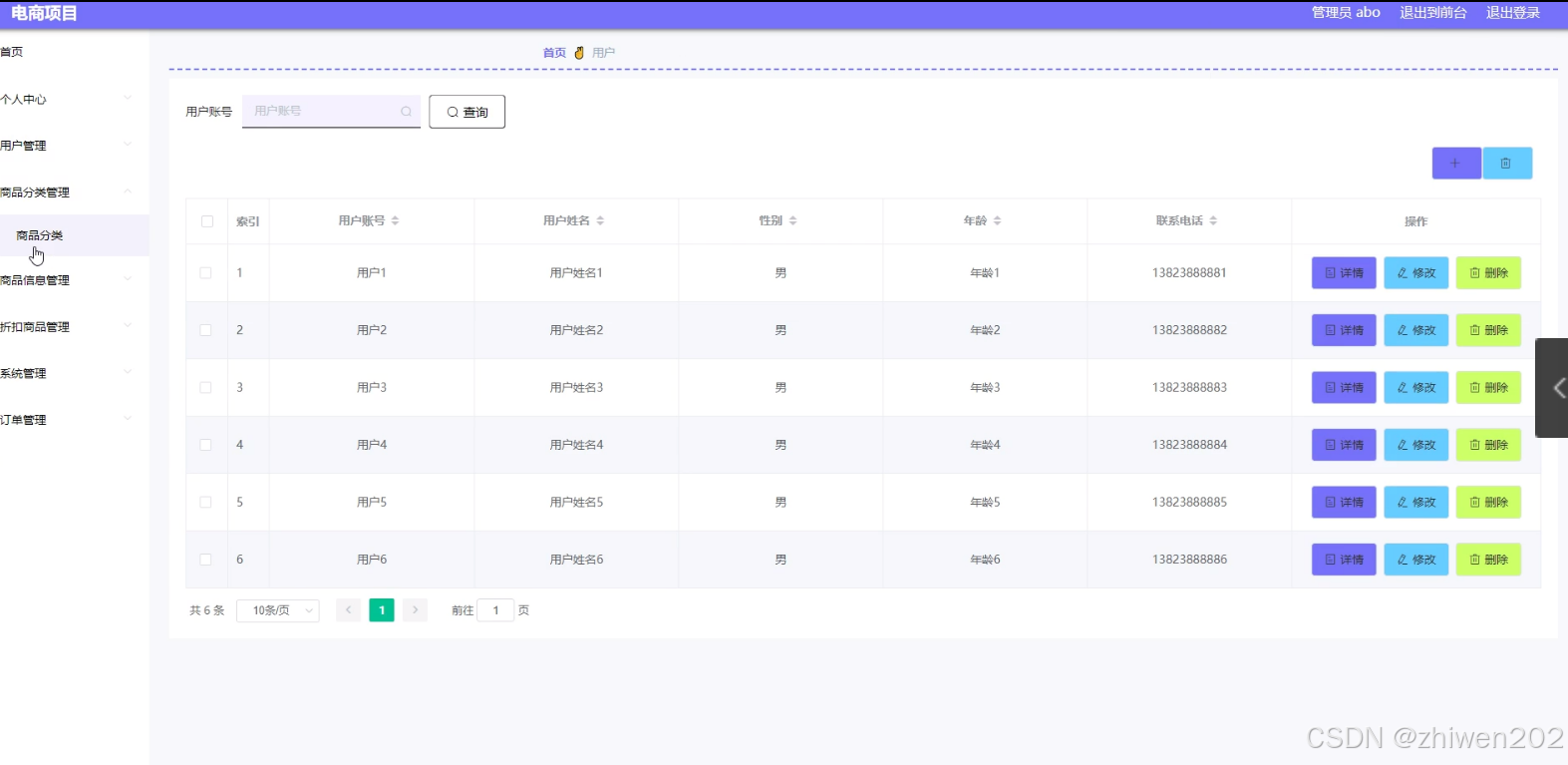The width and height of the screenshot is (1568, 765).
Task: Expand 商品信息管理 sidebar menu
Action: coord(75,280)
